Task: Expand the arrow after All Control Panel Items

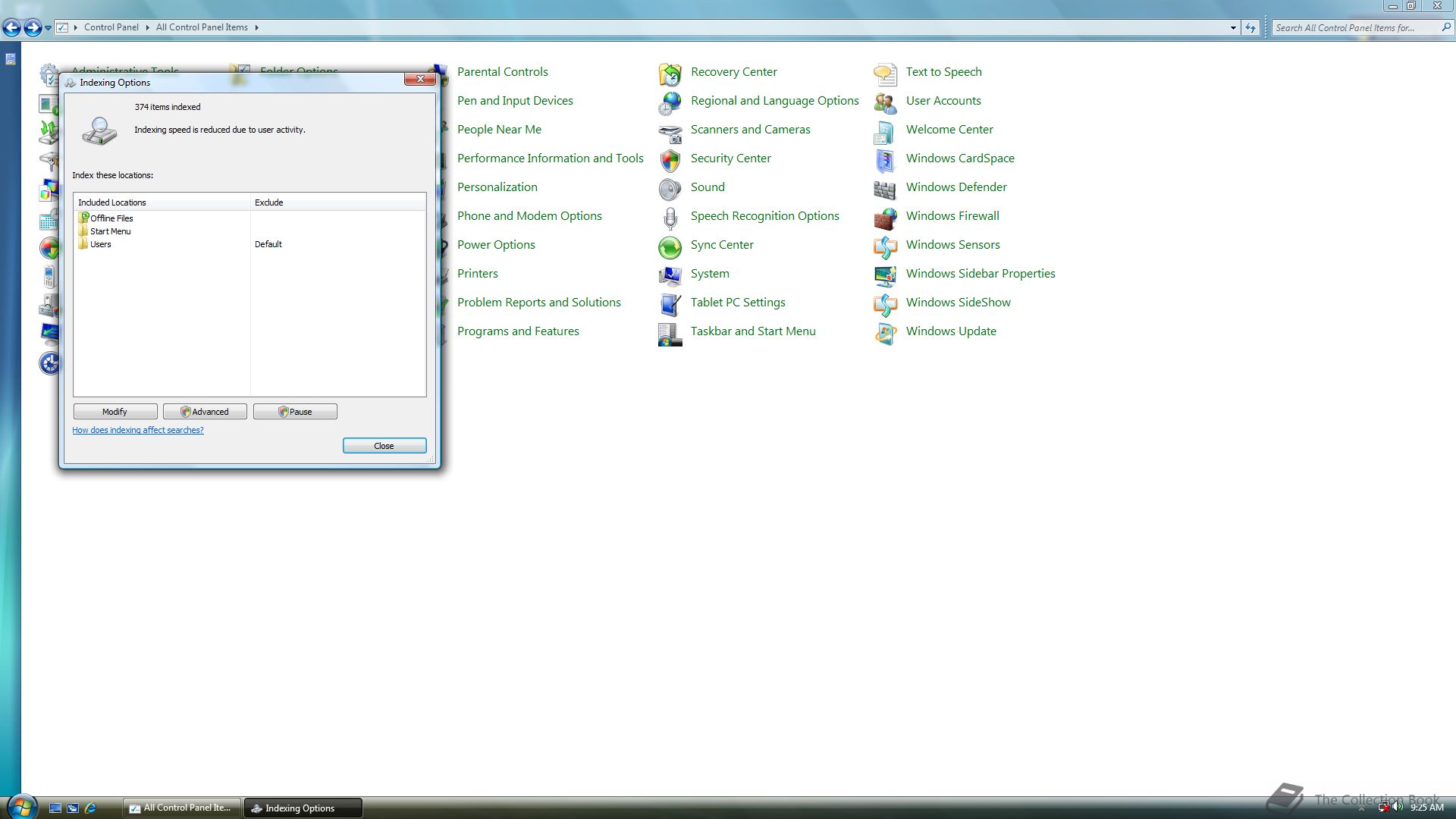Action: coord(256,27)
